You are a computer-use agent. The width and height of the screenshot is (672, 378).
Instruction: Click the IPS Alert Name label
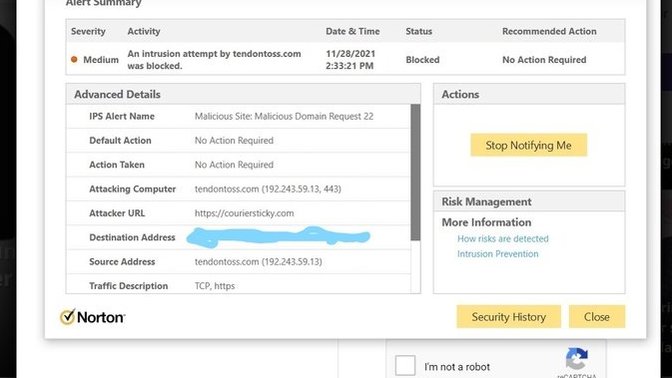(122, 116)
